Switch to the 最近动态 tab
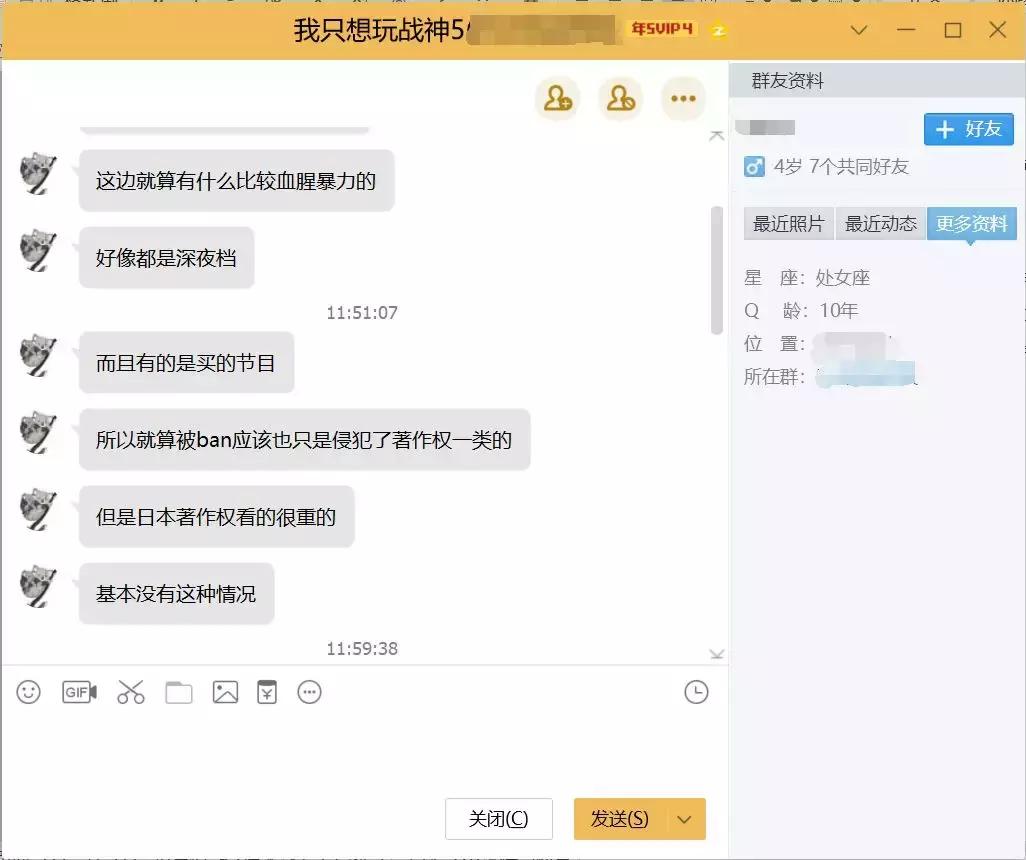This screenshot has height=860, width=1026. [x=880, y=224]
